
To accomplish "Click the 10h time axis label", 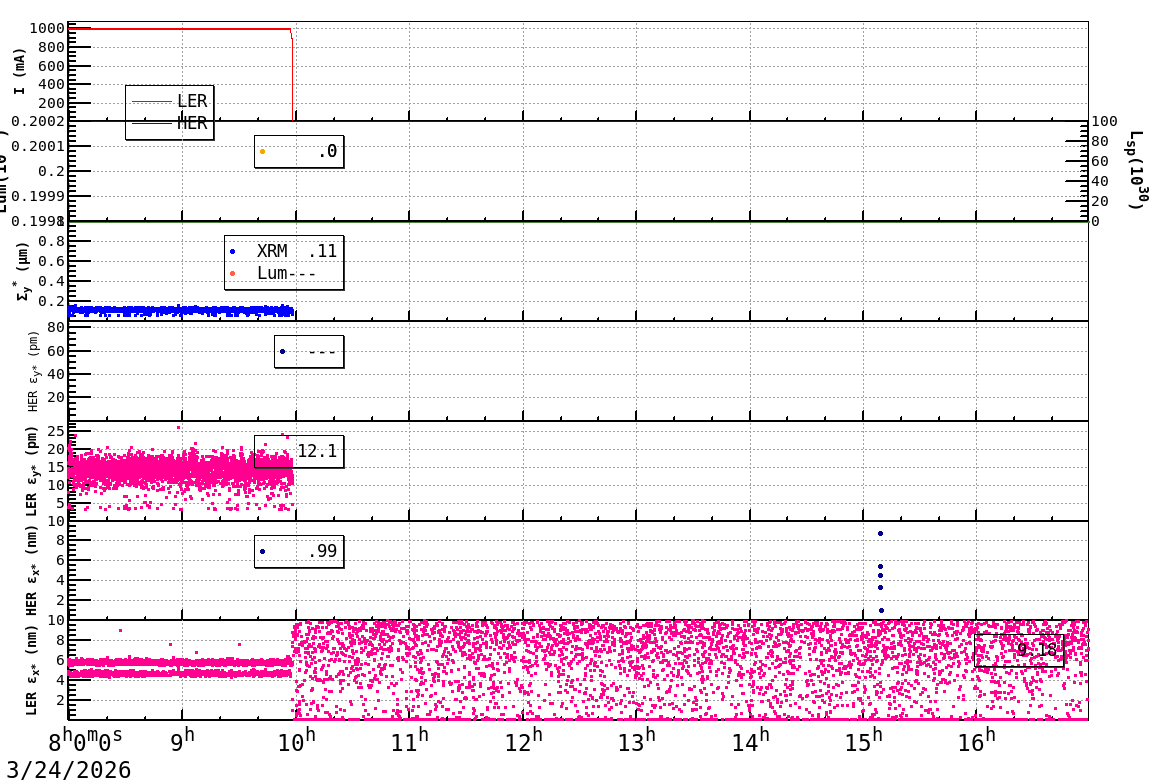I will [296, 741].
